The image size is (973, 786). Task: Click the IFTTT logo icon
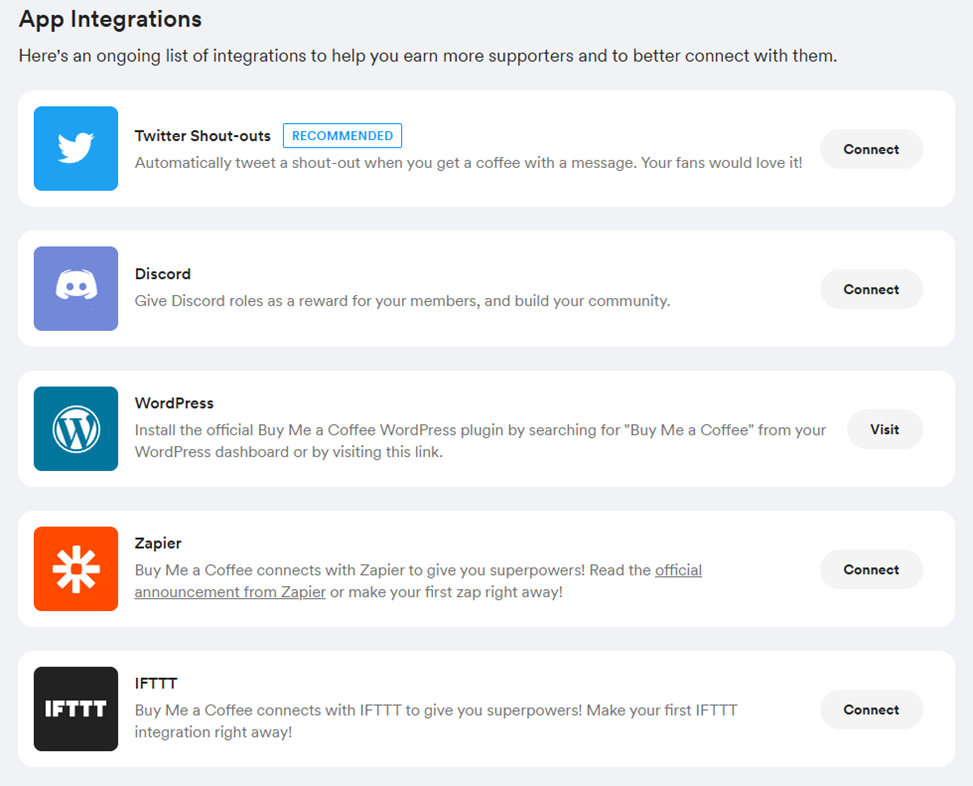point(76,709)
